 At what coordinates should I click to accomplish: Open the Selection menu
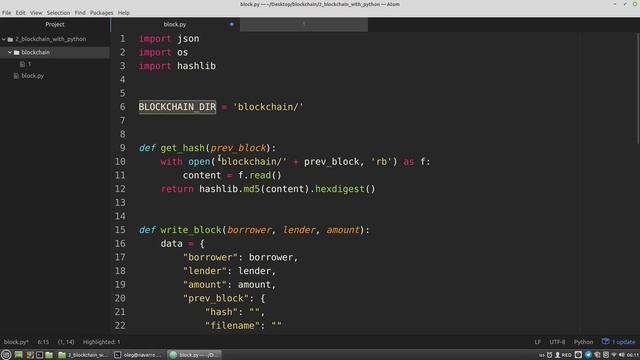(x=58, y=13)
